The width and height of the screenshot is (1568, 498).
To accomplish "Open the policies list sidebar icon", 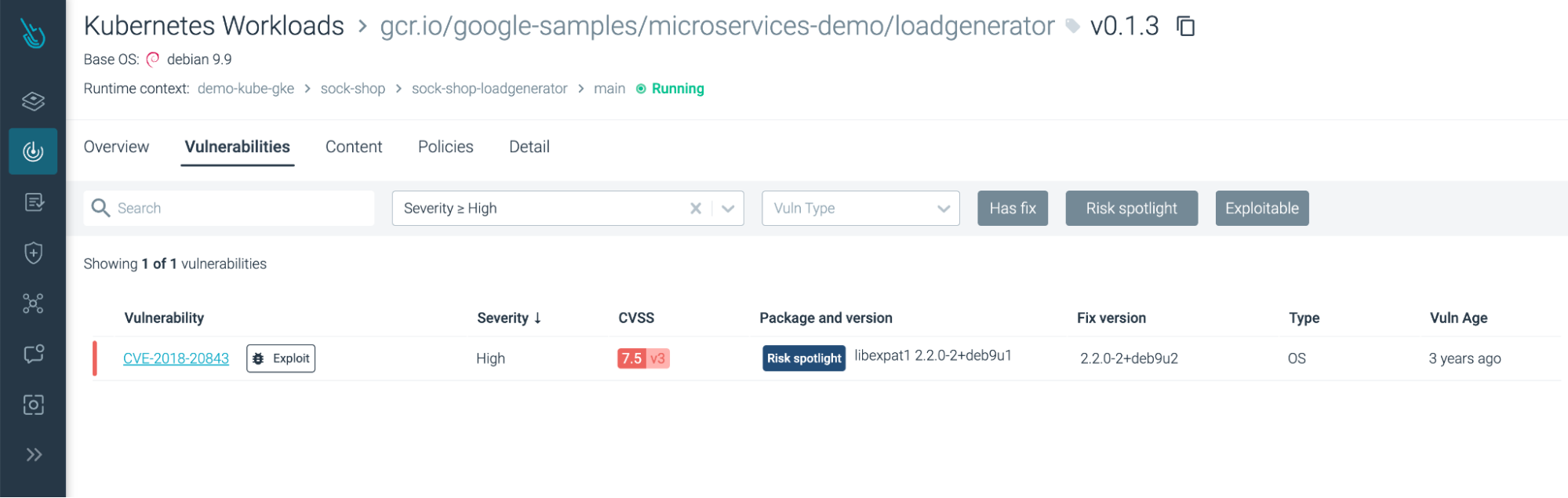I will tap(33, 202).
